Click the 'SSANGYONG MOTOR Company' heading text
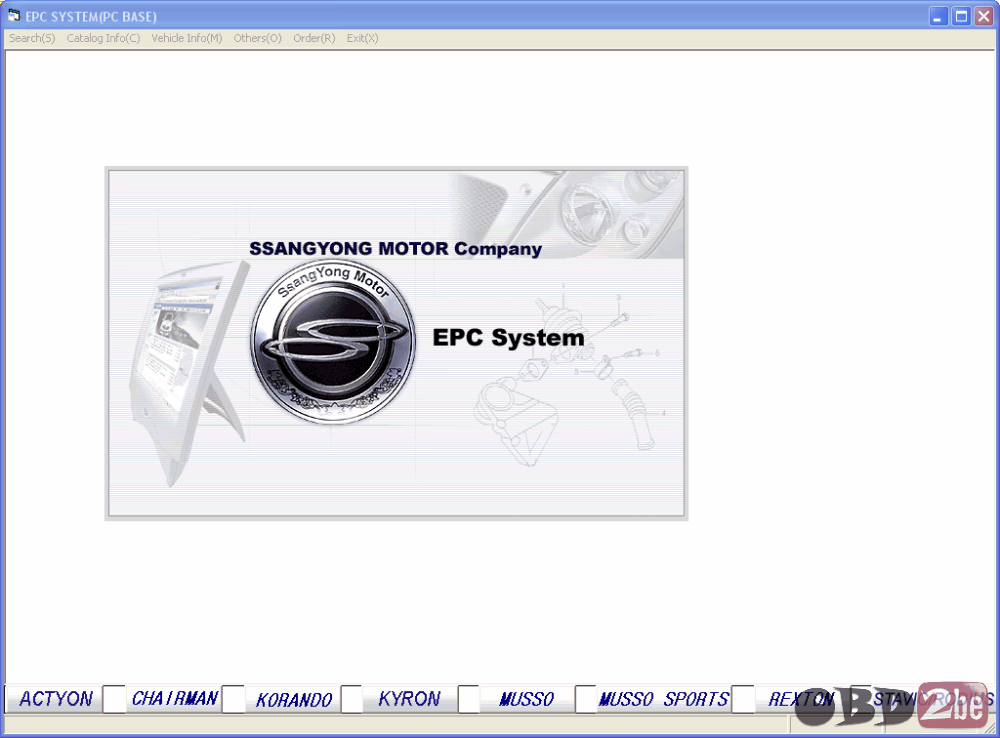This screenshot has width=1000, height=738. [x=395, y=249]
